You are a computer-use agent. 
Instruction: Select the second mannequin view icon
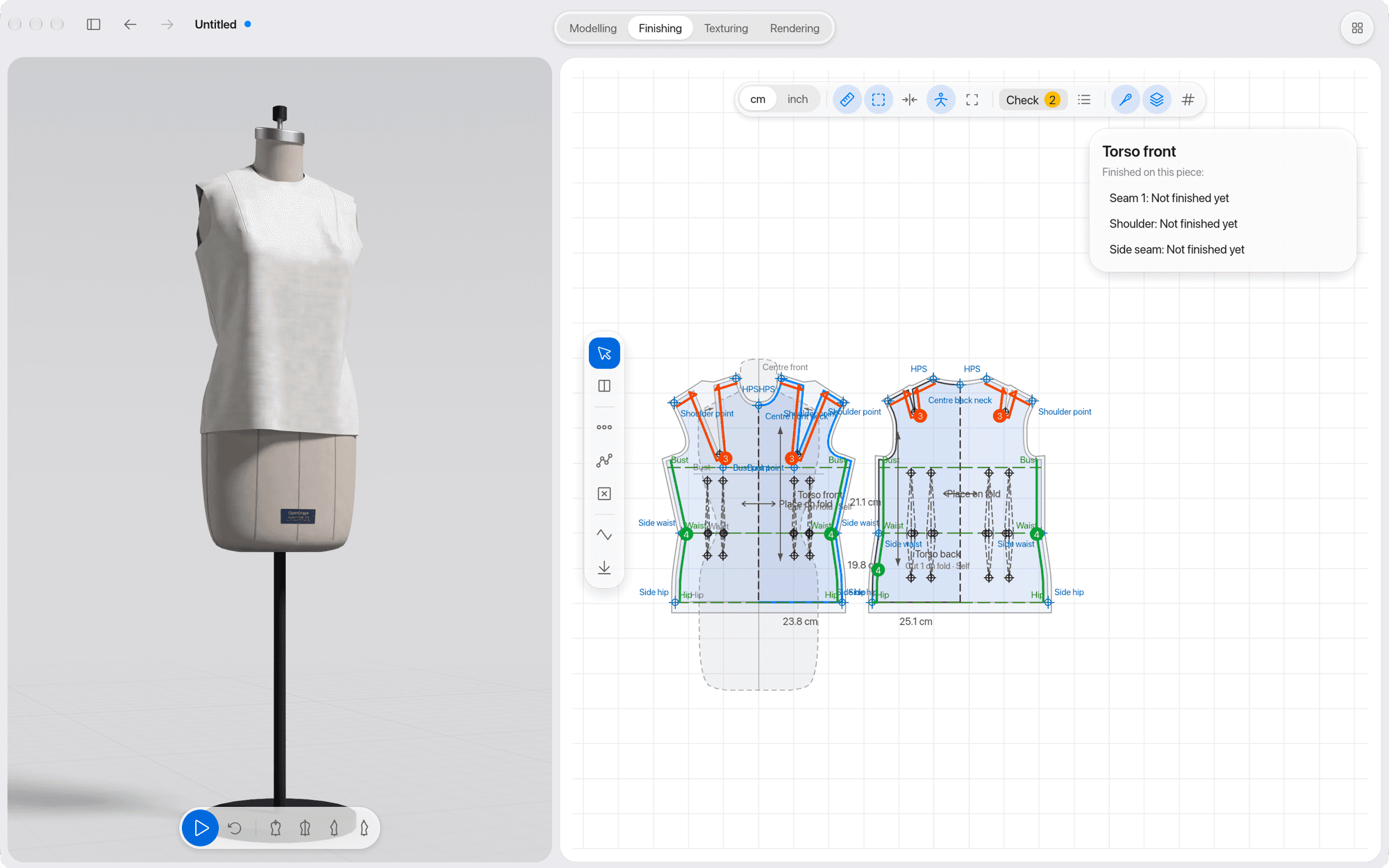pos(305,828)
